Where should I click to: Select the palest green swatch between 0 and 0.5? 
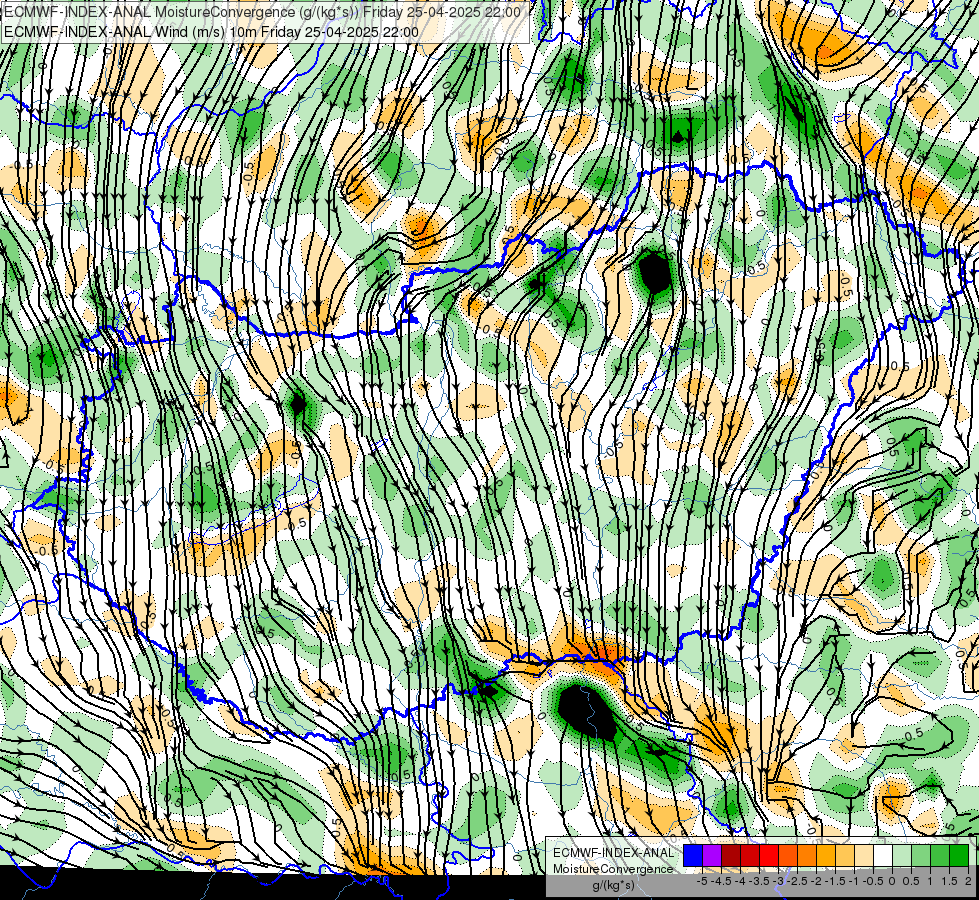tap(902, 856)
